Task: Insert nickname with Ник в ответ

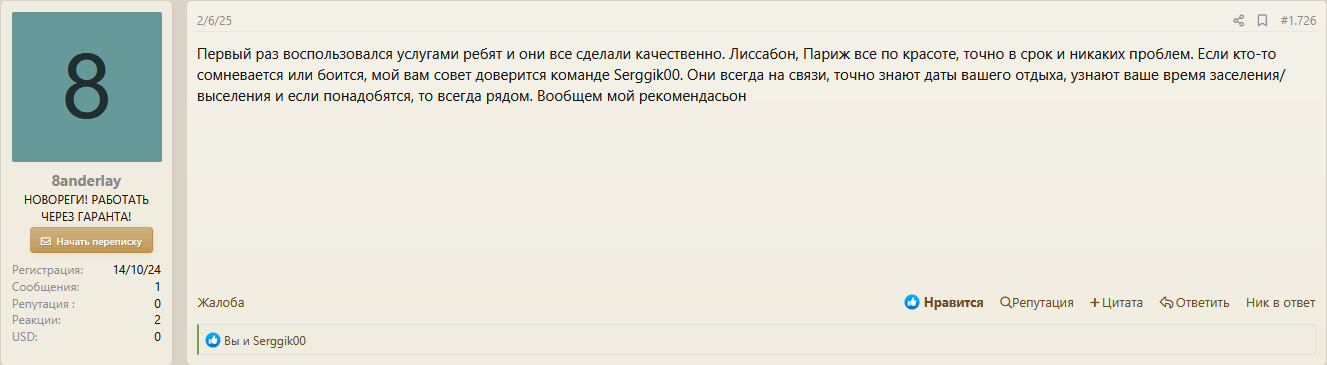Action: [1281, 302]
